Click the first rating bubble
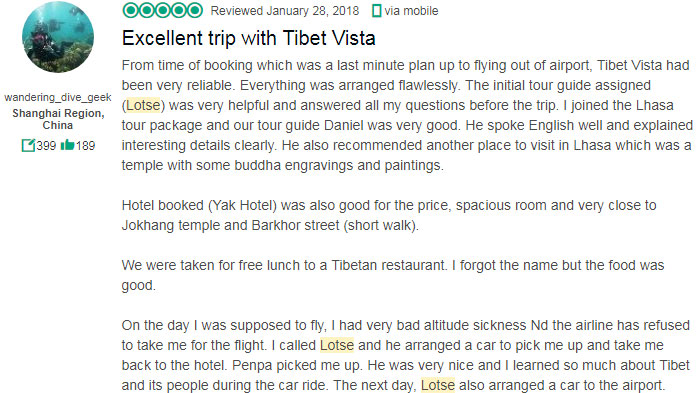 [131, 10]
